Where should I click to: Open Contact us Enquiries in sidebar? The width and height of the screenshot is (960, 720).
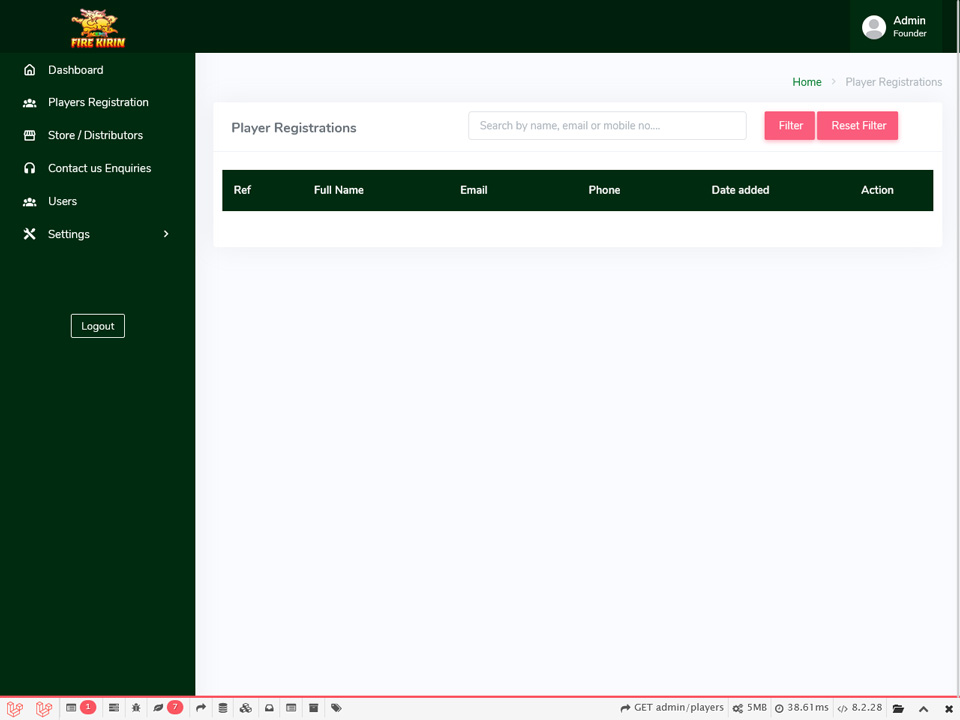tap(99, 168)
